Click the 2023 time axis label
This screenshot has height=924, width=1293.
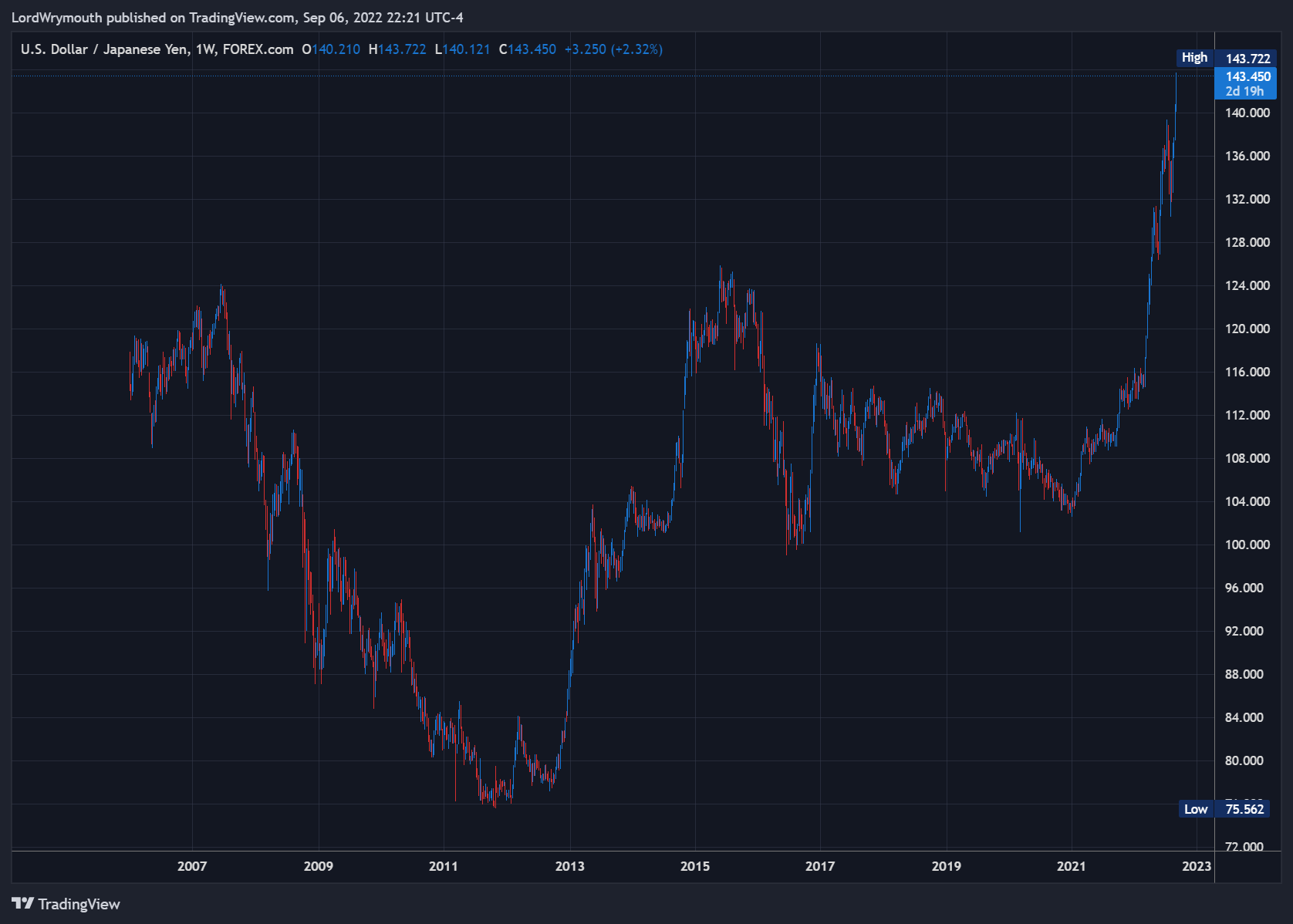click(x=1197, y=866)
